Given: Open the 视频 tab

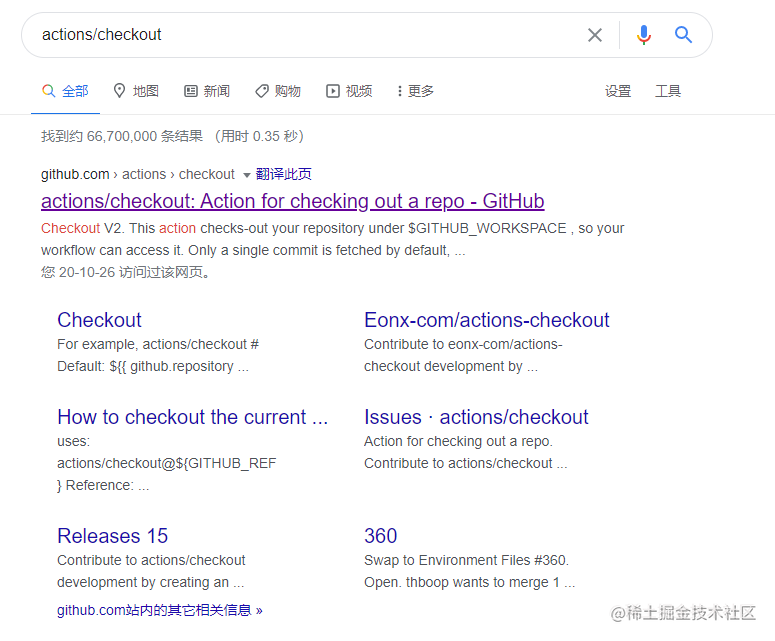Looking at the screenshot, I should click(349, 91).
